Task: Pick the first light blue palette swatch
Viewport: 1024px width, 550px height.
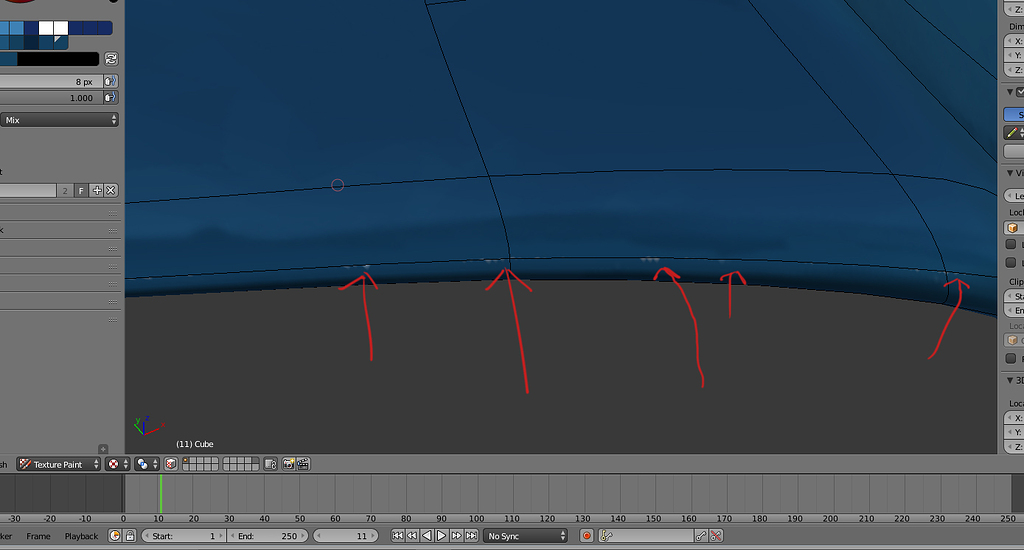Action: [5, 27]
